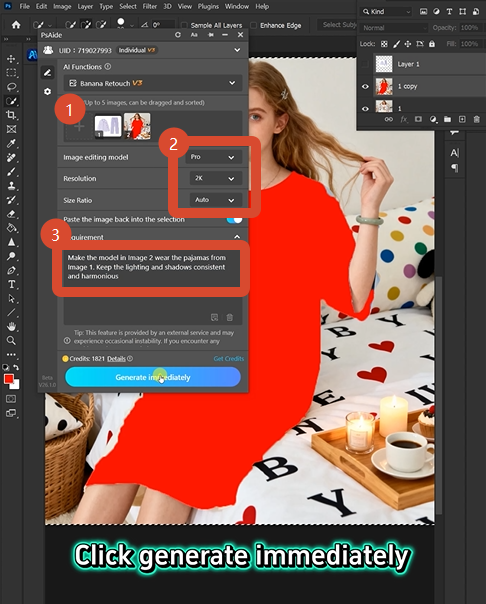Click the red foreground color swatch
The width and height of the screenshot is (486, 604).
[x=9, y=379]
